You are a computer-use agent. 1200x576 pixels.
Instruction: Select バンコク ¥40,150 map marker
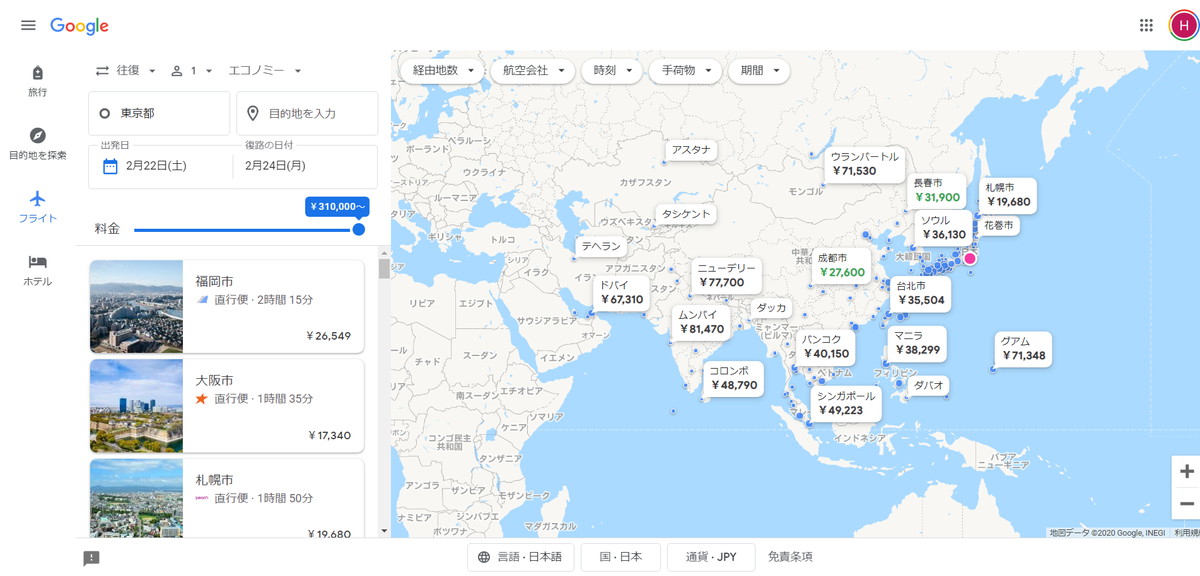tap(826, 346)
